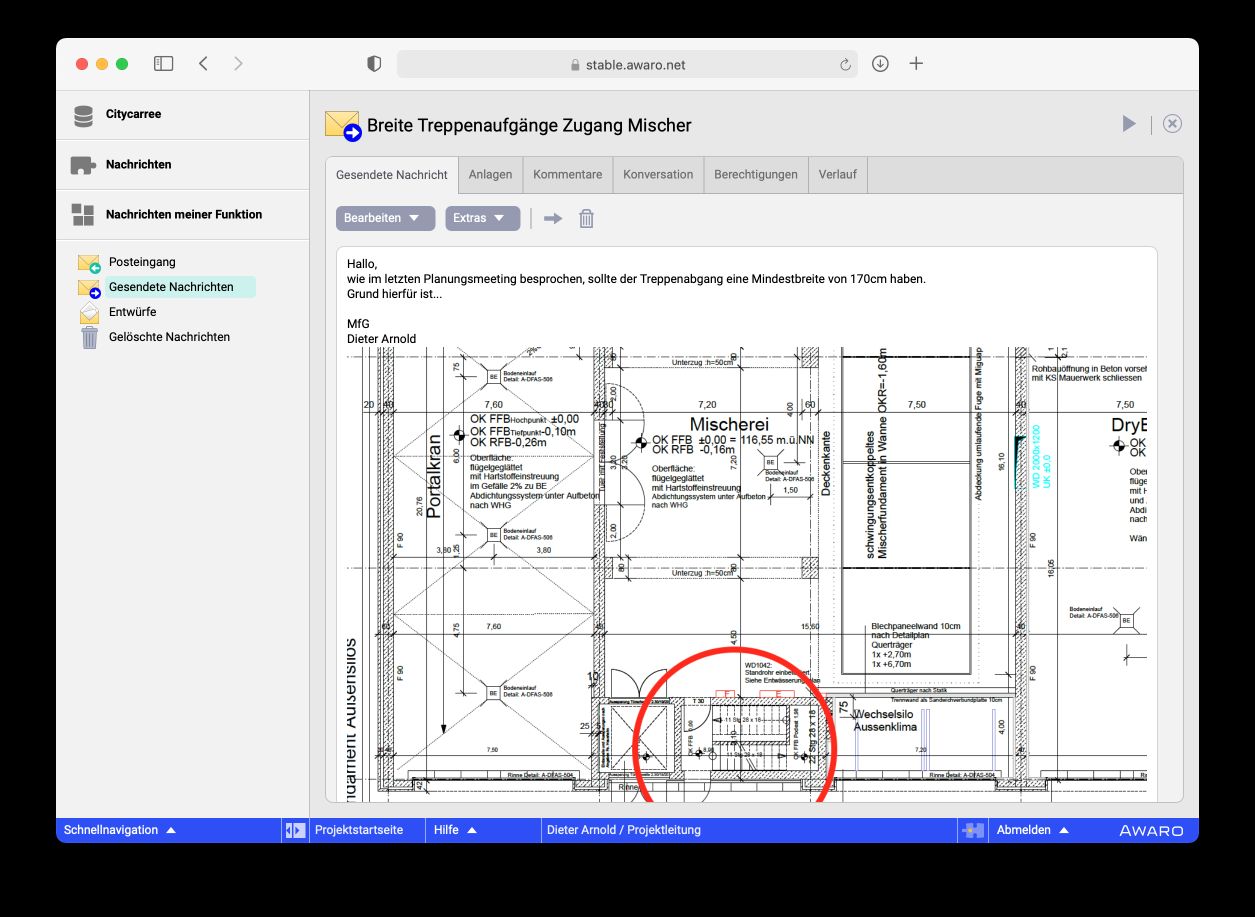Image resolution: width=1255 pixels, height=917 pixels.
Task: Open Posteingang folder
Action: (142, 262)
